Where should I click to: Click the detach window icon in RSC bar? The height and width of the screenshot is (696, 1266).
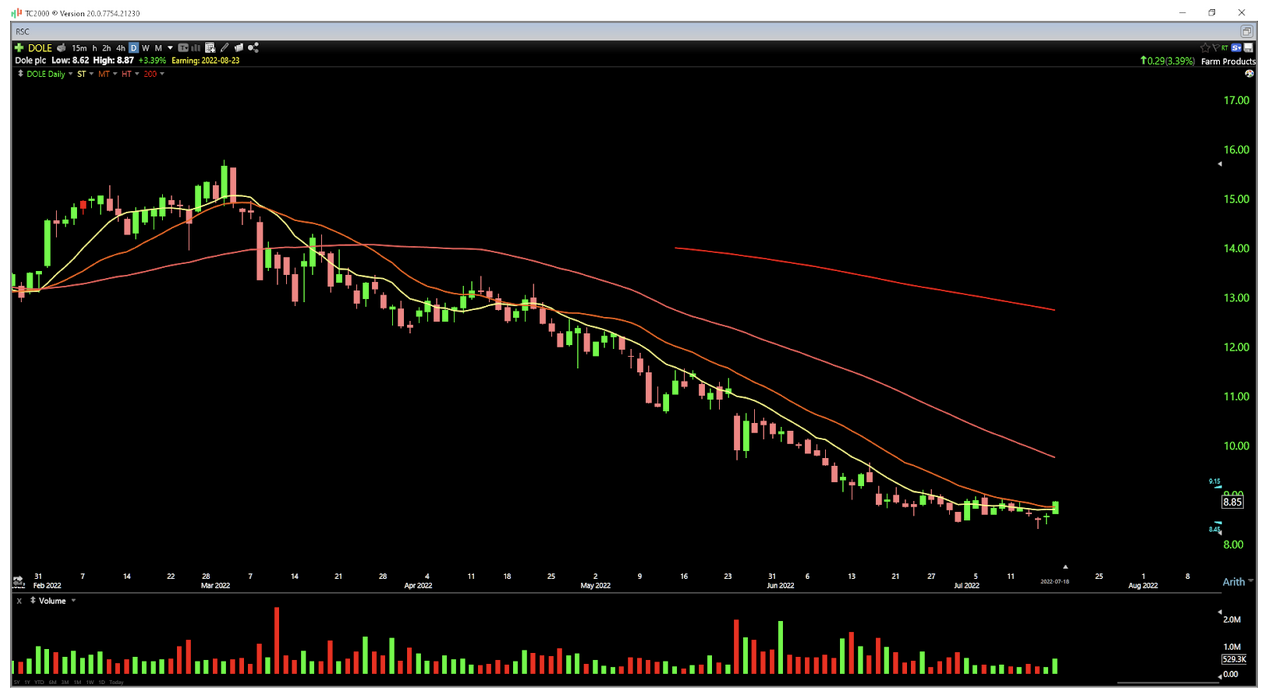pyautogui.click(x=1246, y=32)
